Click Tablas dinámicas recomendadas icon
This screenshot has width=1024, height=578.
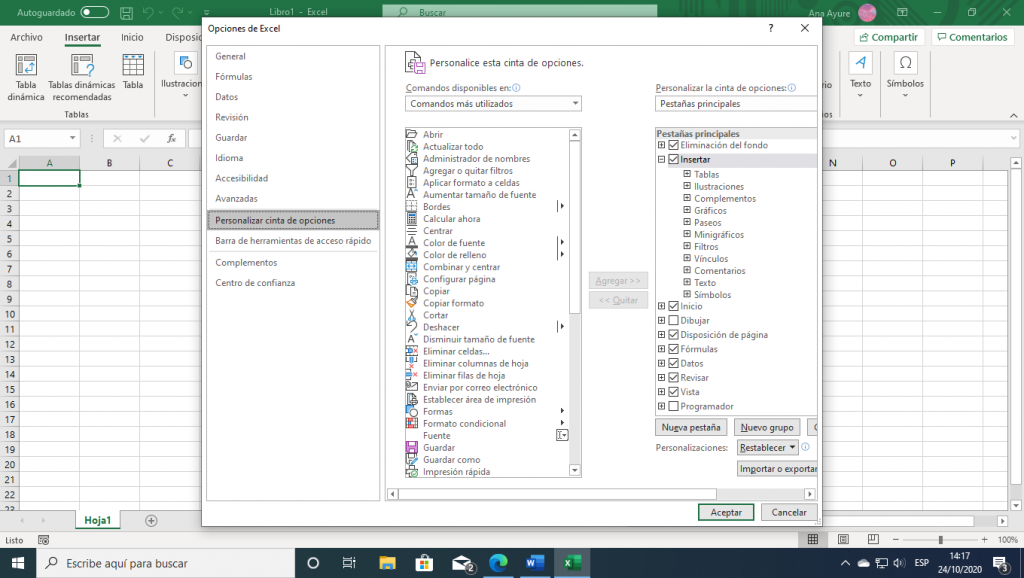(x=82, y=65)
